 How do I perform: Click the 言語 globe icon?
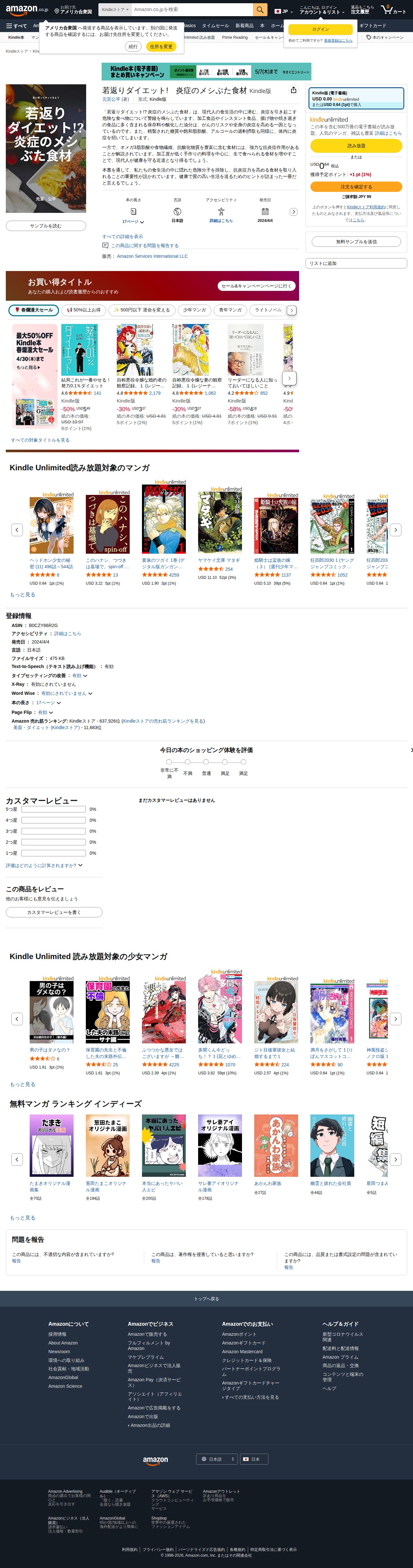(177, 211)
